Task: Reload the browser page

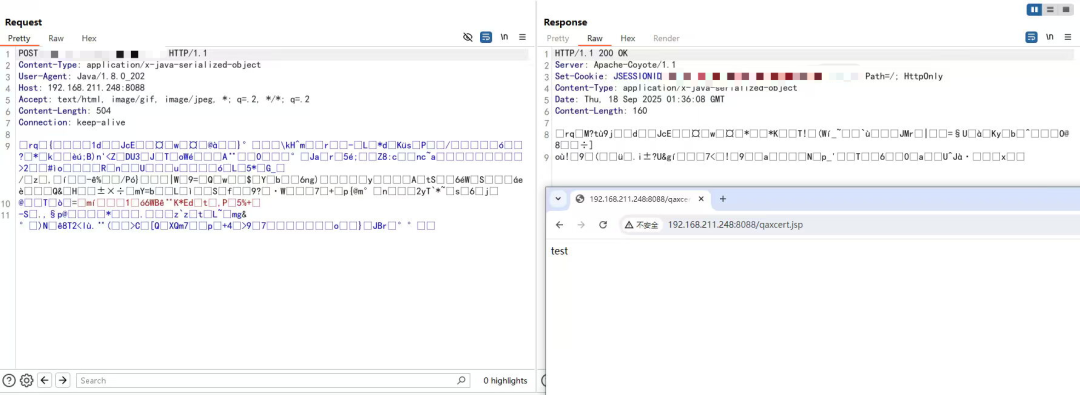Action: click(603, 225)
